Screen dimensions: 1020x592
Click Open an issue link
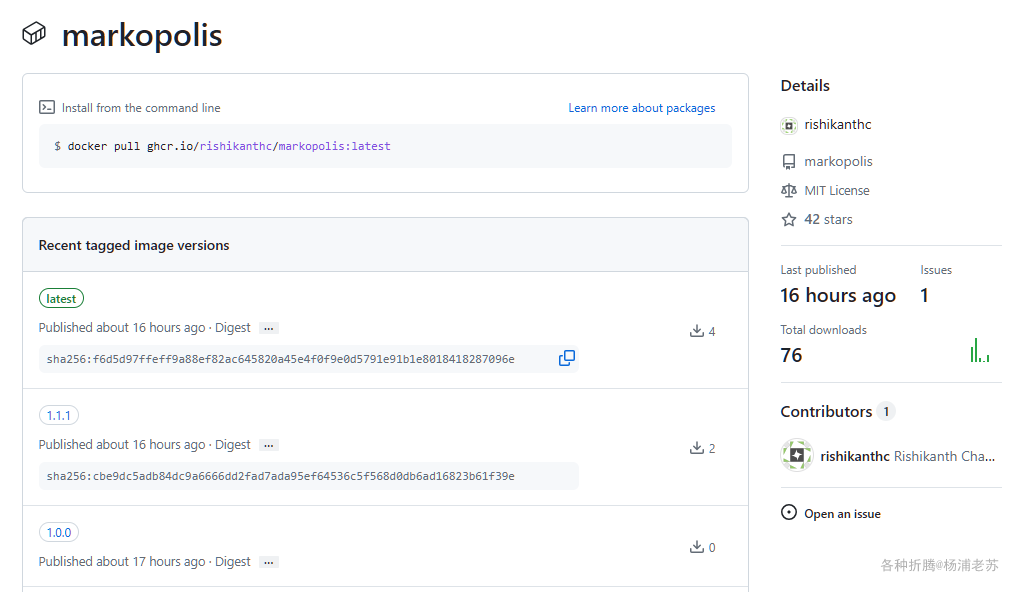(x=842, y=514)
